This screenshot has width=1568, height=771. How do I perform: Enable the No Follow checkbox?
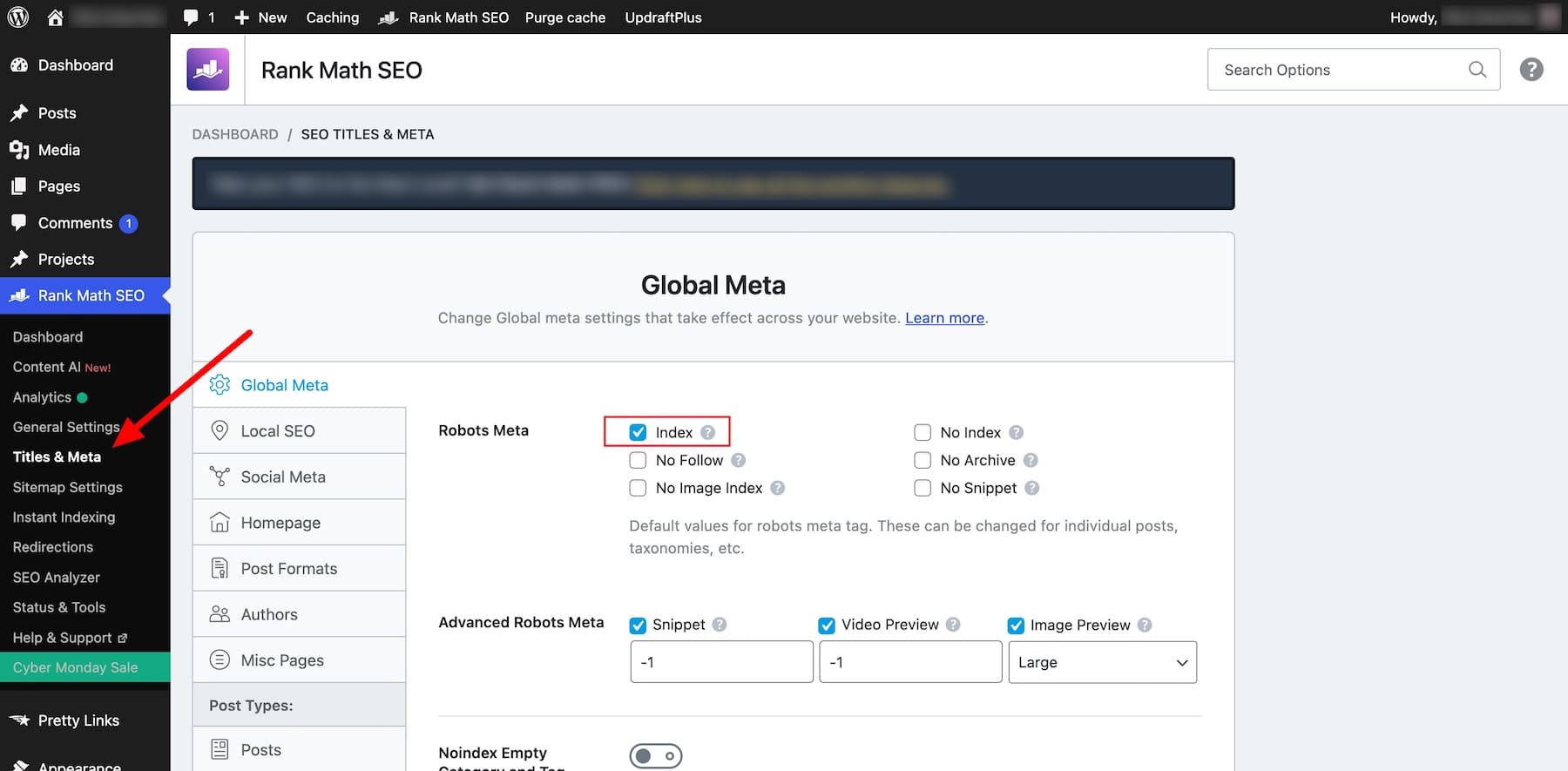tap(639, 461)
